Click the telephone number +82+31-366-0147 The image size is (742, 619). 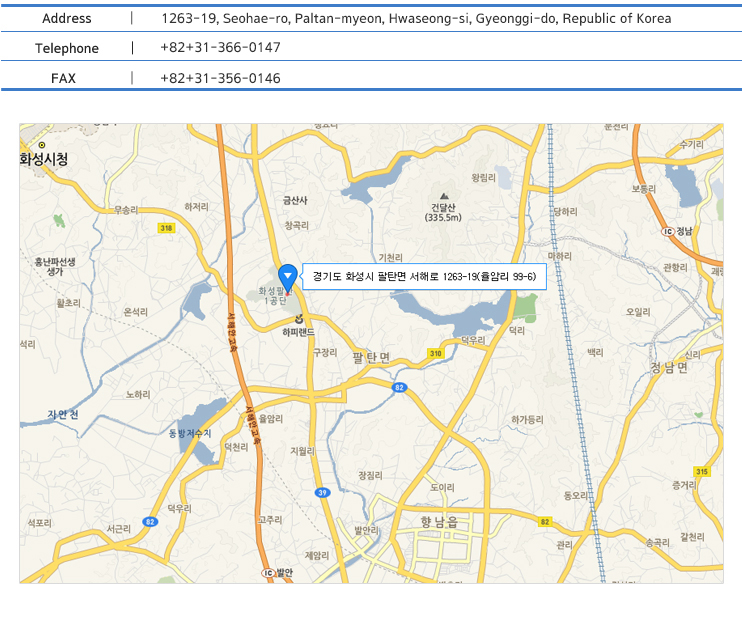pyautogui.click(x=221, y=48)
